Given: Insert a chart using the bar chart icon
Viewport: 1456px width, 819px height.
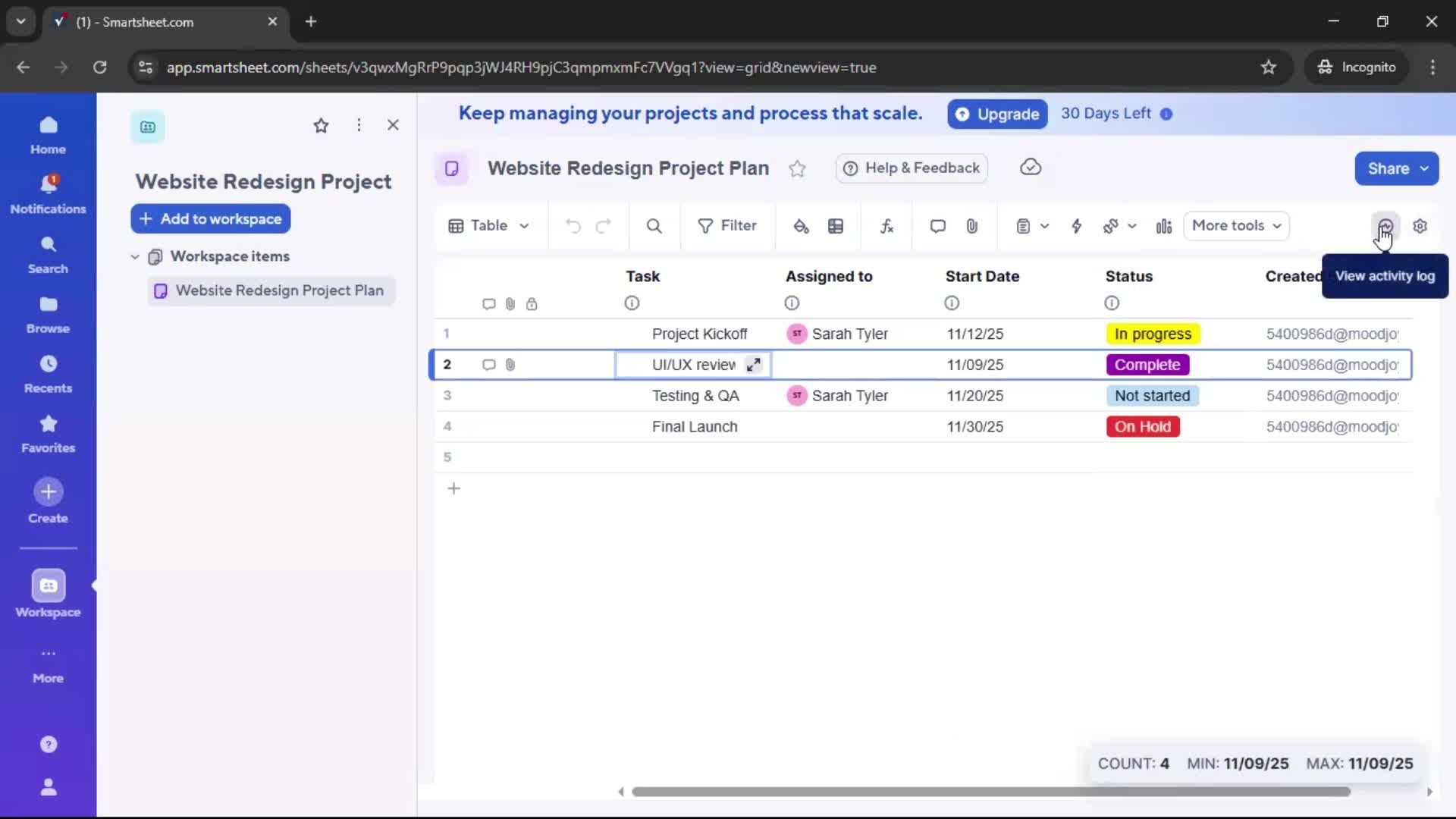Looking at the screenshot, I should click(1164, 227).
